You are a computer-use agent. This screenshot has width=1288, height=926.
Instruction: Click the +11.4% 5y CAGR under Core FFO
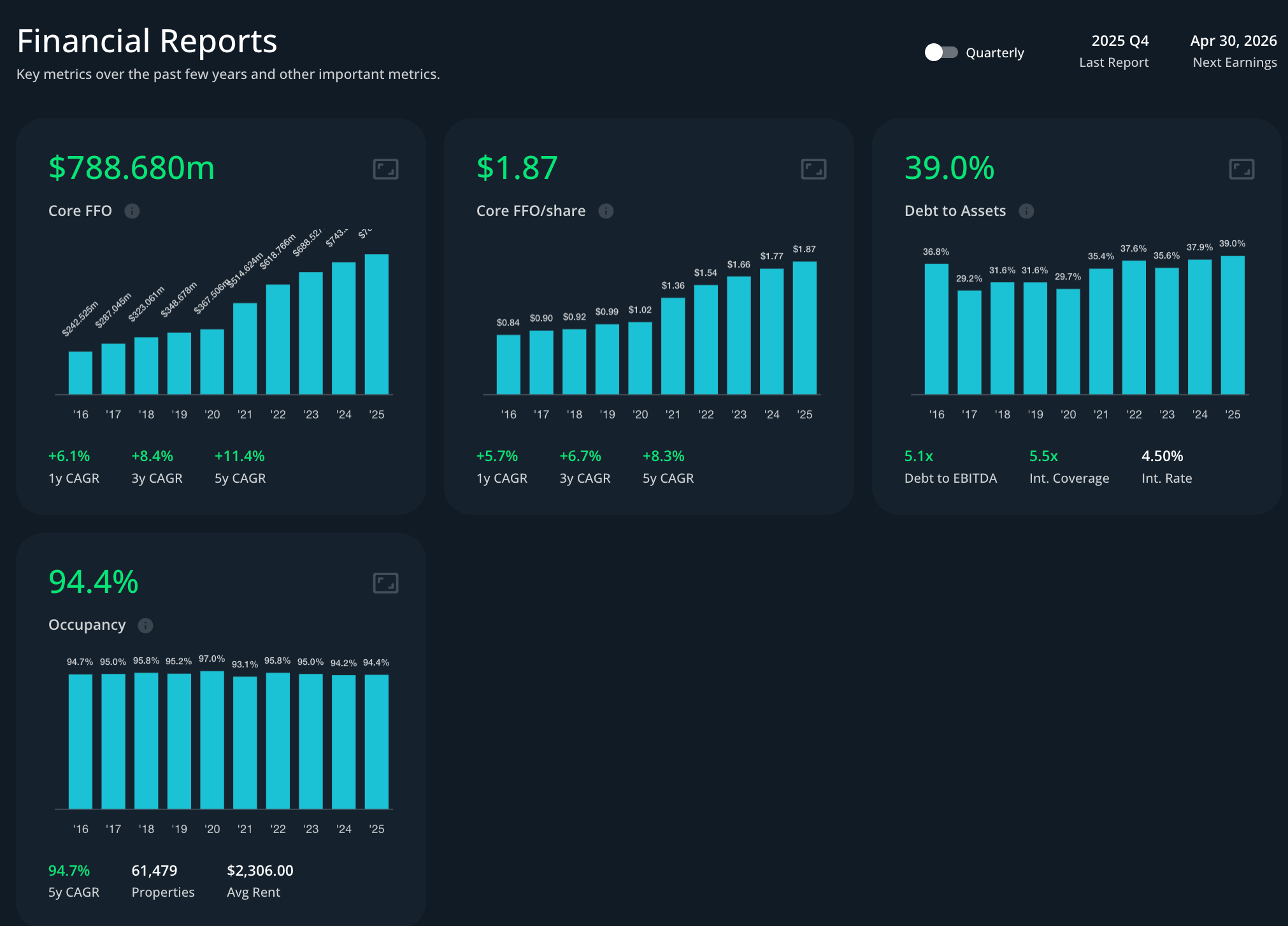[x=240, y=456]
